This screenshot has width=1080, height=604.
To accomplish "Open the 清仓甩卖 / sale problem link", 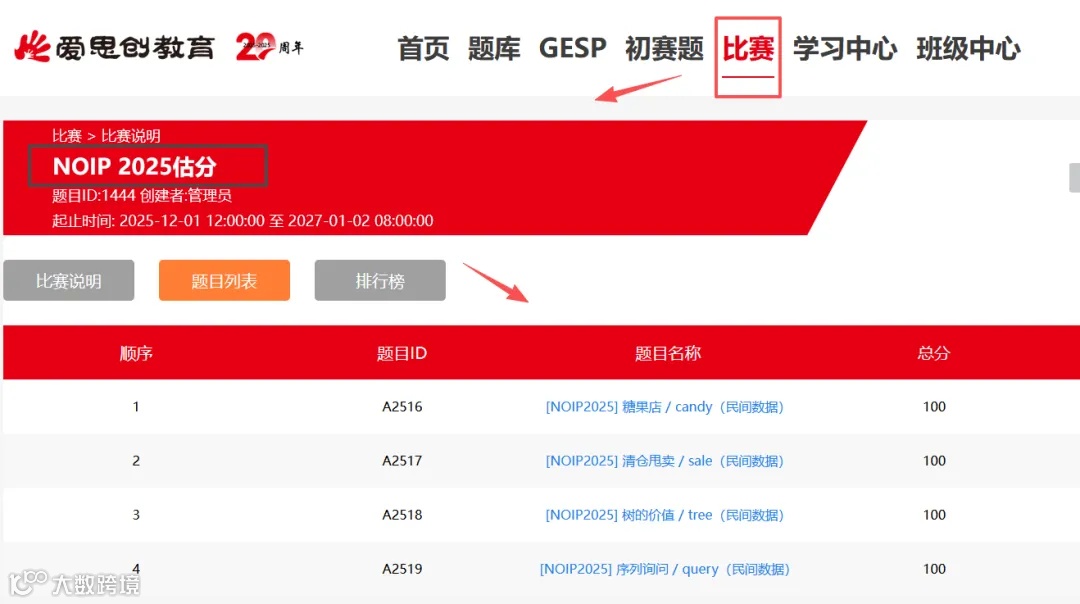I will click(663, 460).
